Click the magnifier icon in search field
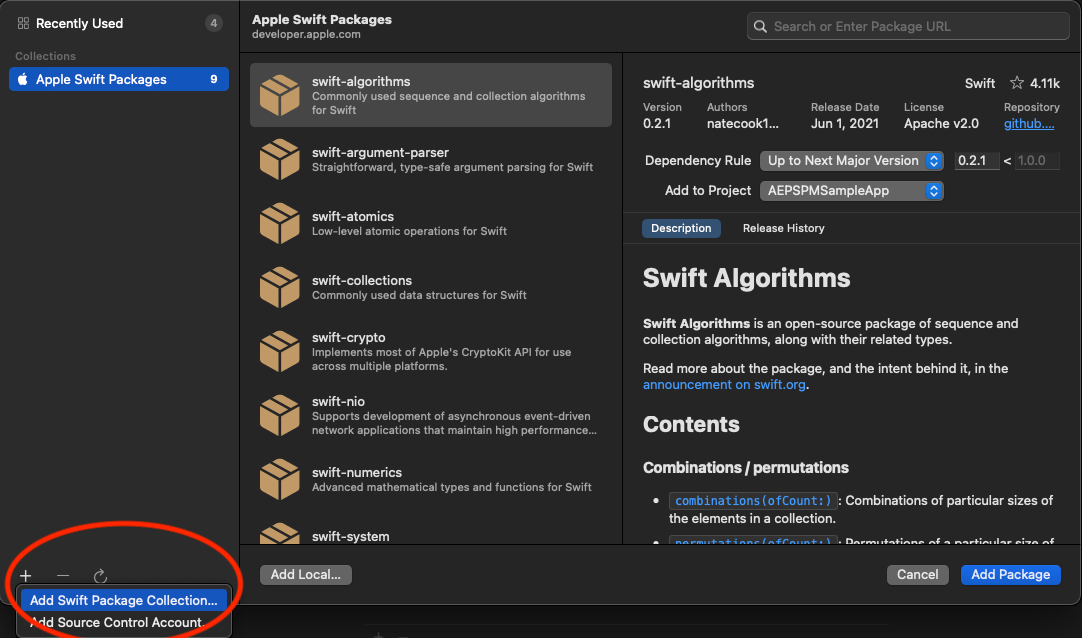This screenshot has height=638, width=1082. tap(760, 26)
